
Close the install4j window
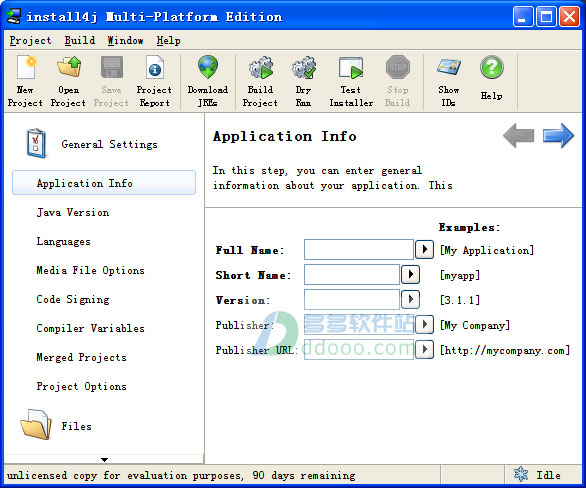point(569,16)
